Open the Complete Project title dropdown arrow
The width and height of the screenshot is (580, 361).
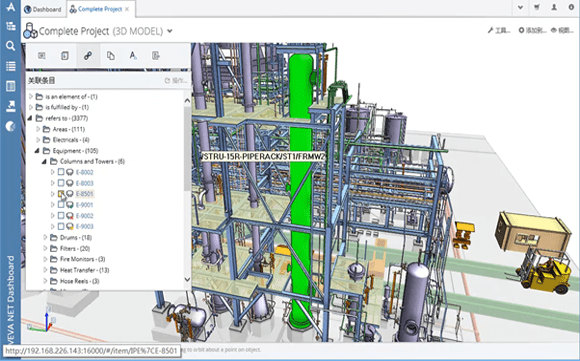170,31
